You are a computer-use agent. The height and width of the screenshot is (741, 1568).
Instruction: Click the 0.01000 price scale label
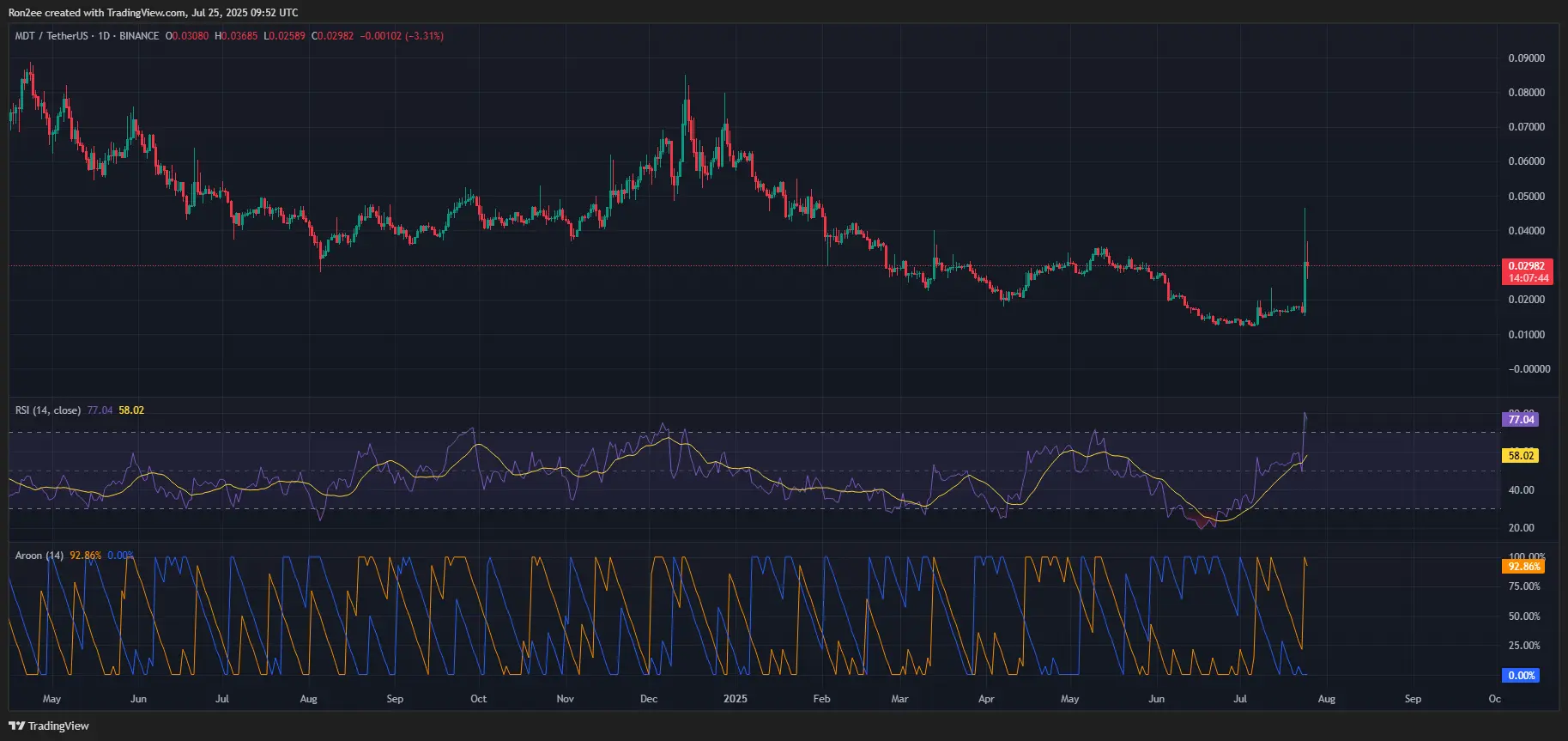[x=1526, y=335]
